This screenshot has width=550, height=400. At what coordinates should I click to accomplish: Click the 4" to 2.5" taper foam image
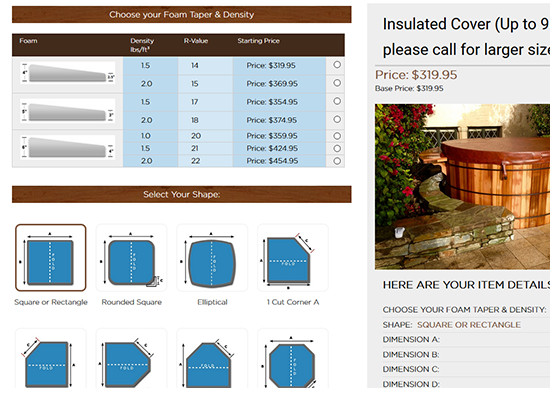68,73
